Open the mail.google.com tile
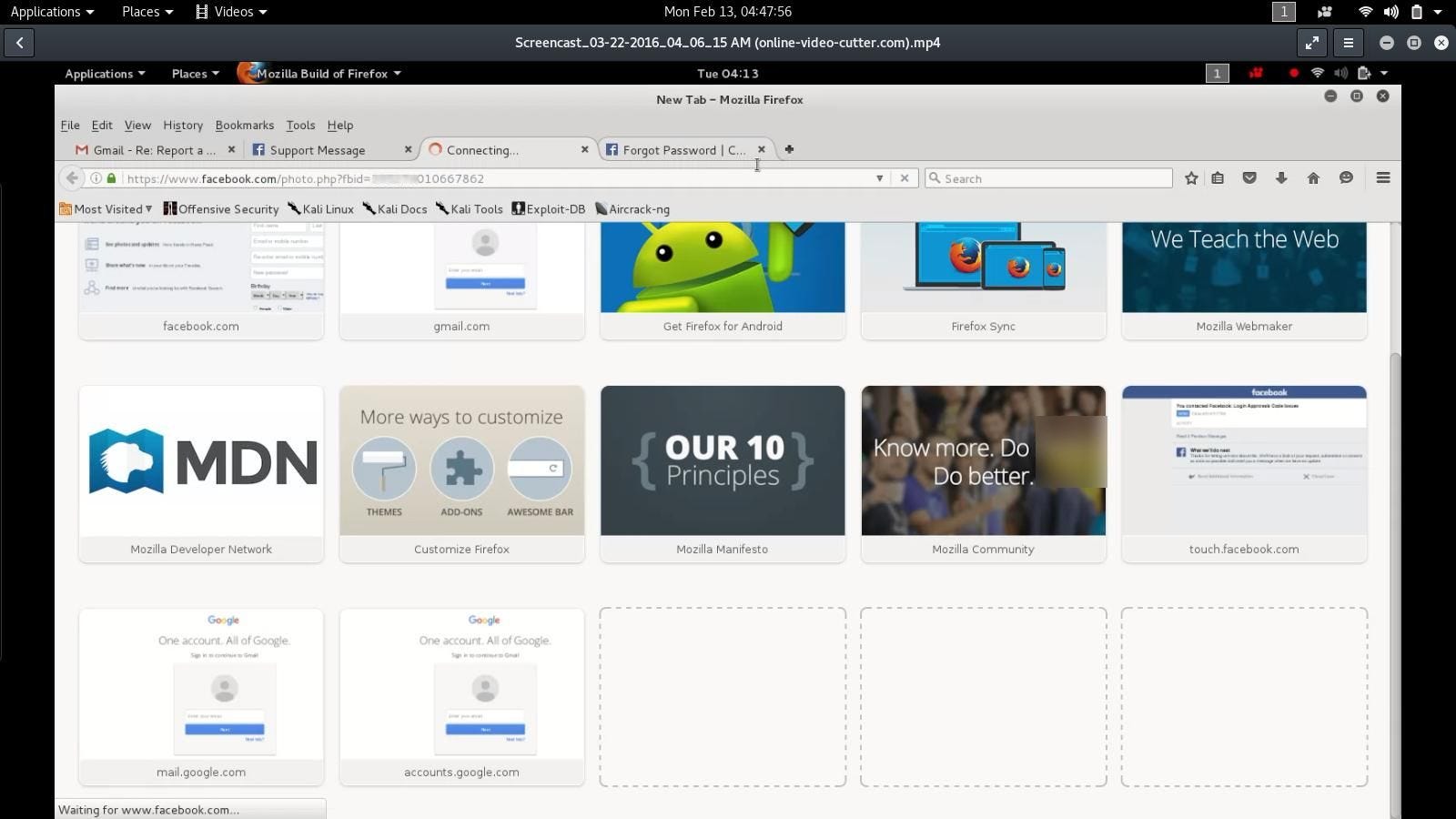1456x819 pixels. click(x=201, y=696)
